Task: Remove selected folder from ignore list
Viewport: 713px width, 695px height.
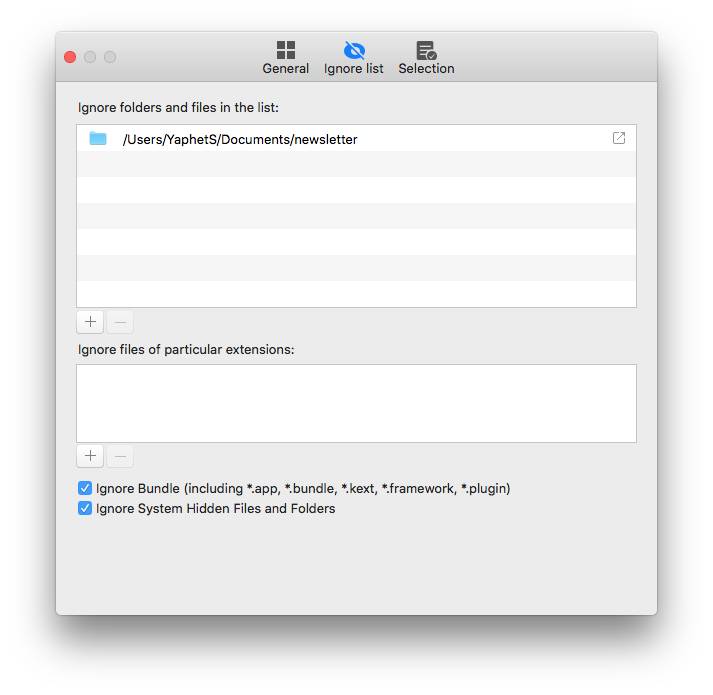Action: coord(120,322)
